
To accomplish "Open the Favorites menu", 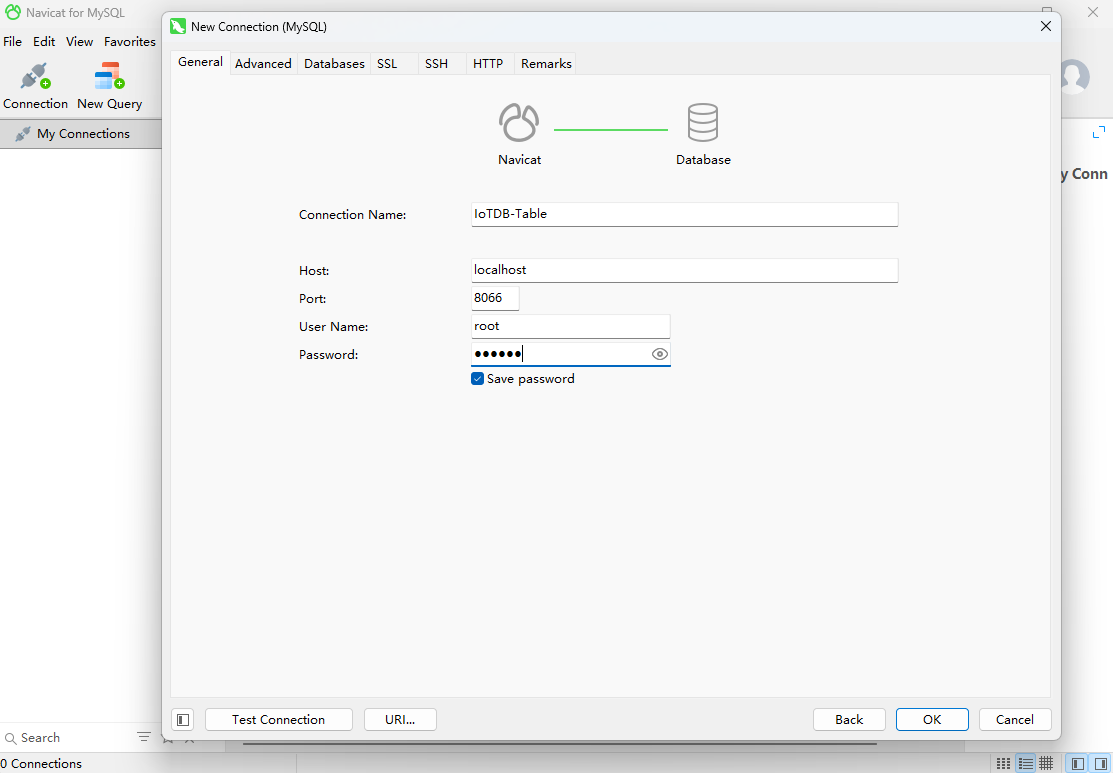I will [x=130, y=42].
